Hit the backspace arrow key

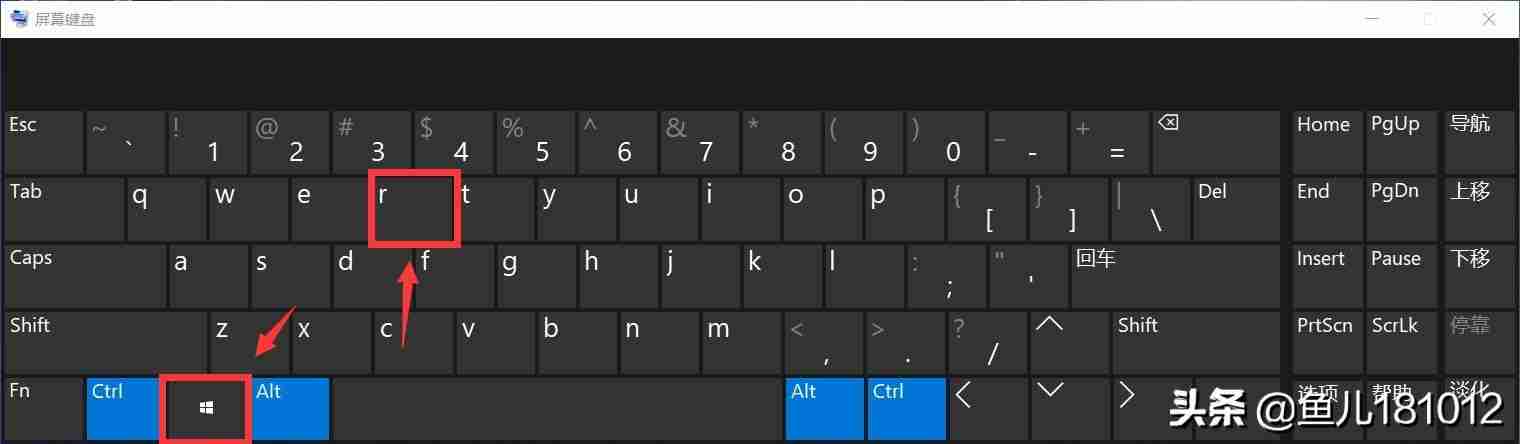[x=1216, y=141]
